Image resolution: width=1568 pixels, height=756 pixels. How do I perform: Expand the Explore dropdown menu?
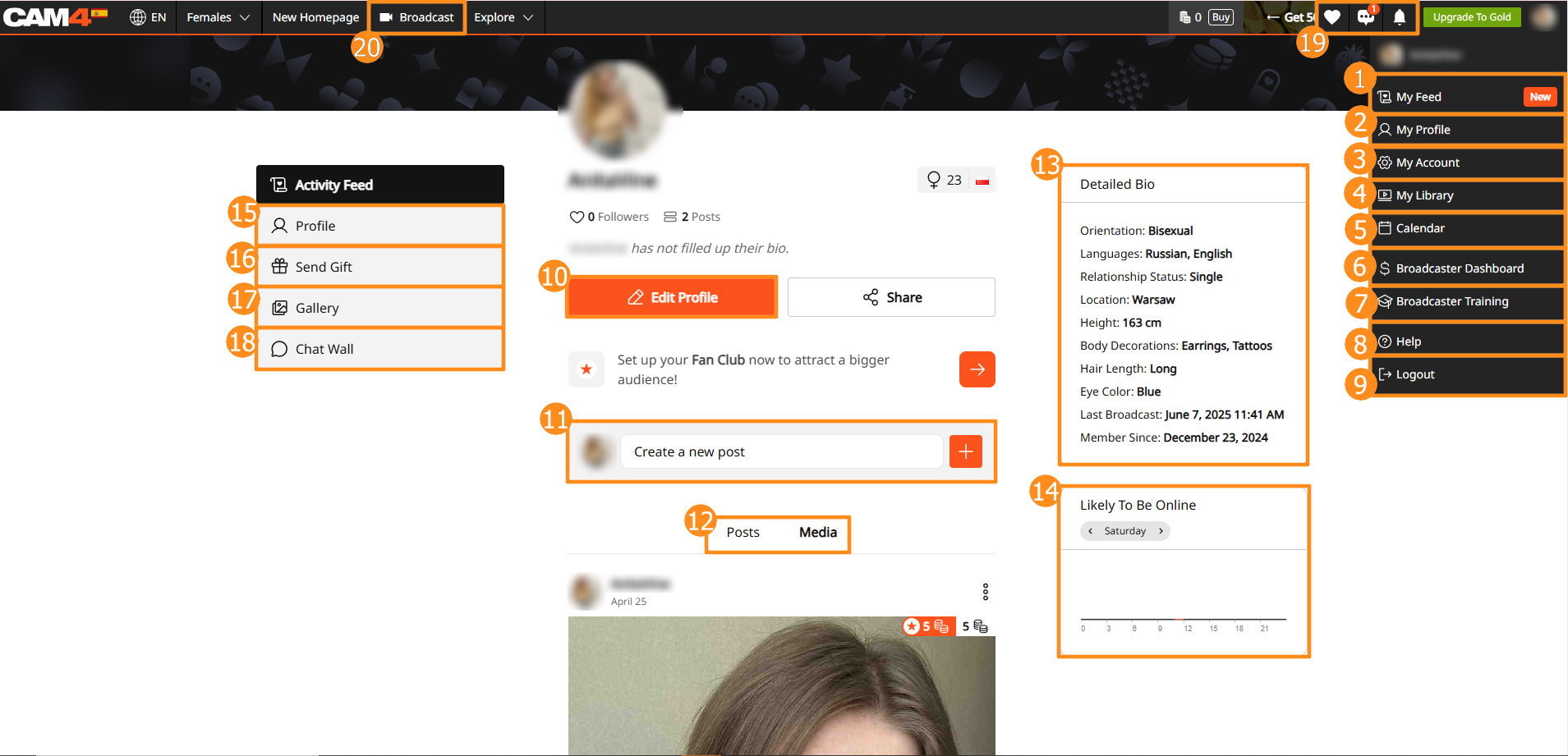(504, 17)
